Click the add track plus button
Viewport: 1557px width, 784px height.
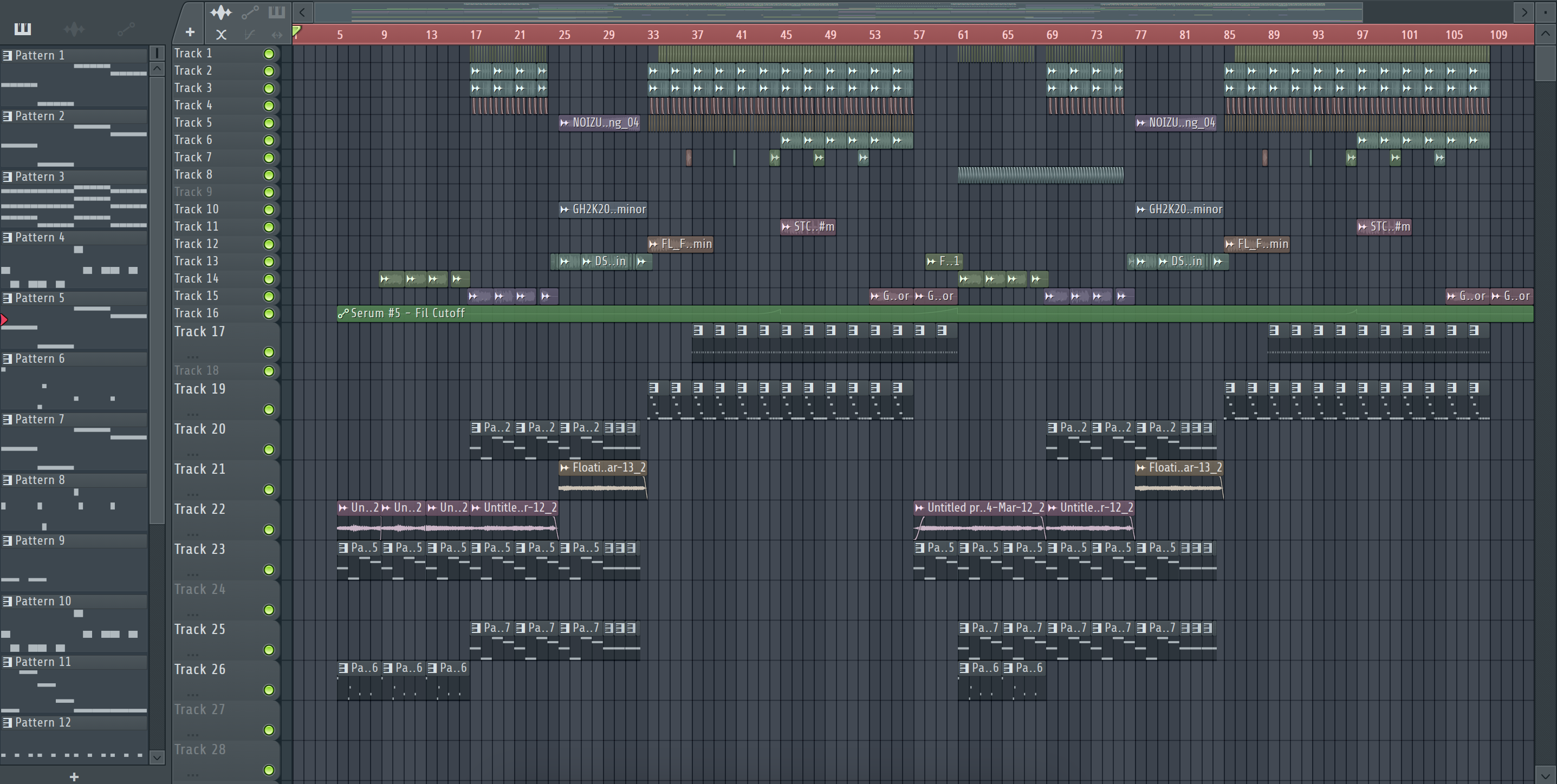tap(190, 32)
